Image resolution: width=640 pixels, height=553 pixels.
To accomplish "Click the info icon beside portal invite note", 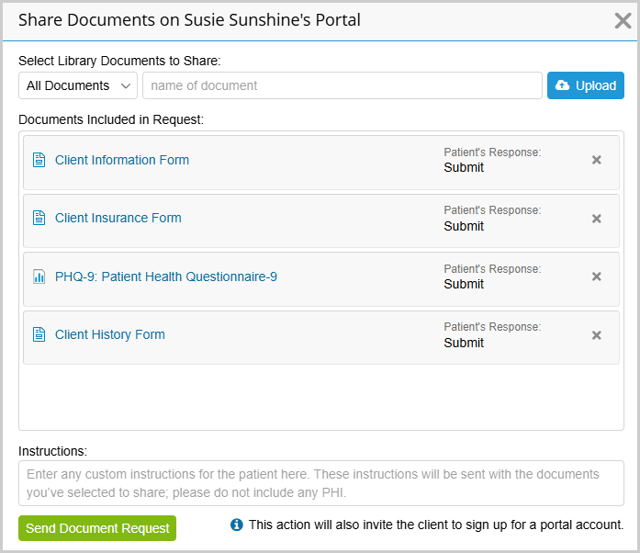I will pos(236,525).
